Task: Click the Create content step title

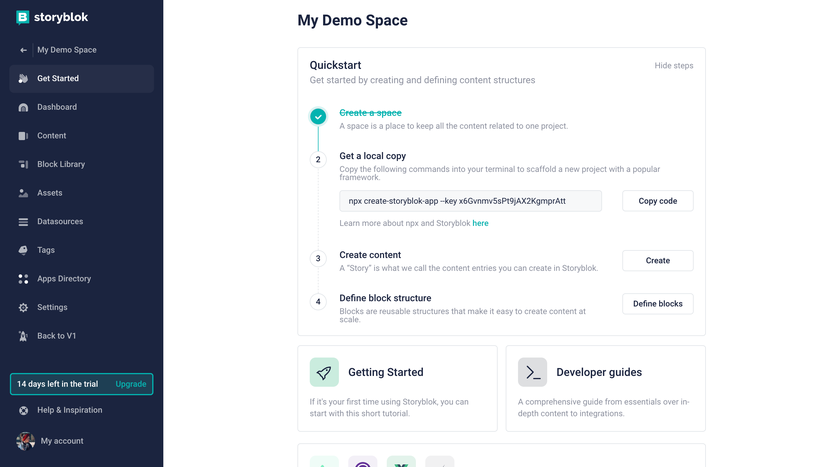Action: coord(370,255)
